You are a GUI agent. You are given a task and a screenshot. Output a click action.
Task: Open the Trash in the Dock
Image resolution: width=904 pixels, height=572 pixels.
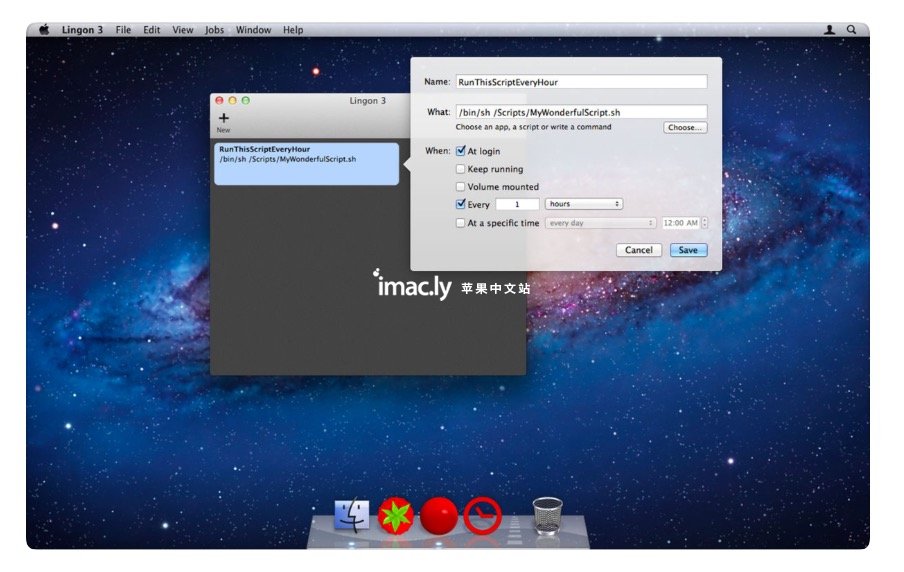click(x=547, y=515)
